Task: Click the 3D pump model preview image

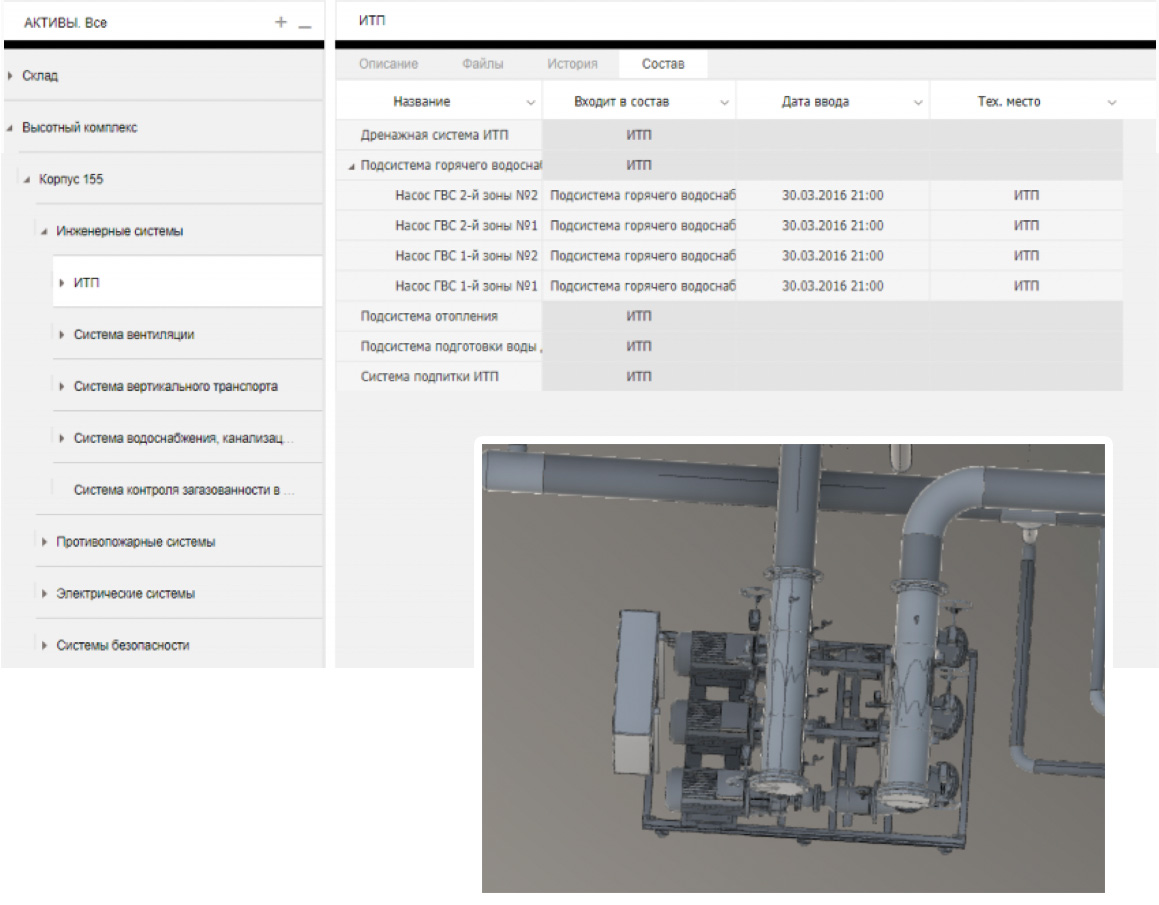Action: (x=793, y=668)
